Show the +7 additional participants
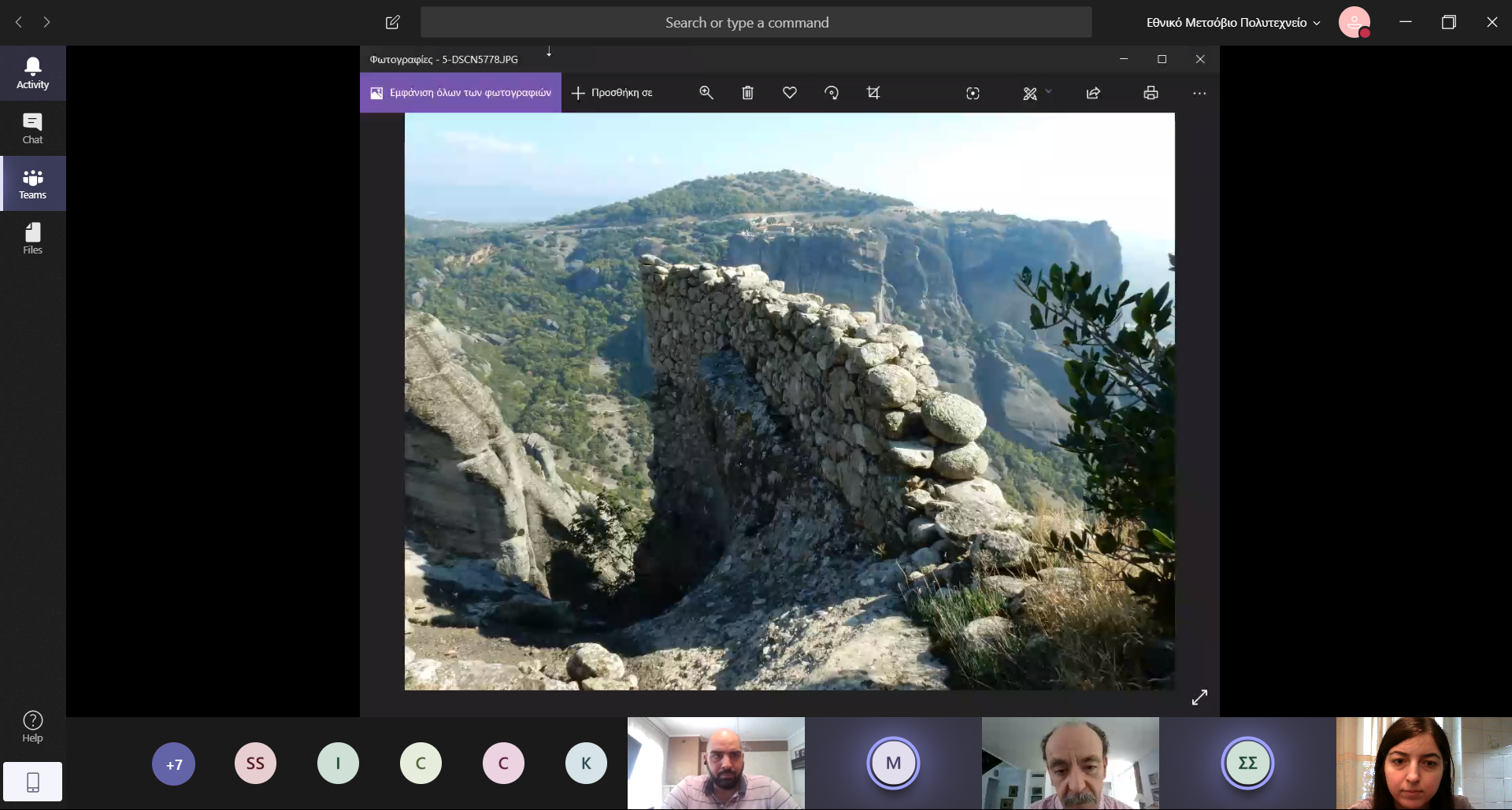Screen dimensions: 1512x810 pos(173,764)
